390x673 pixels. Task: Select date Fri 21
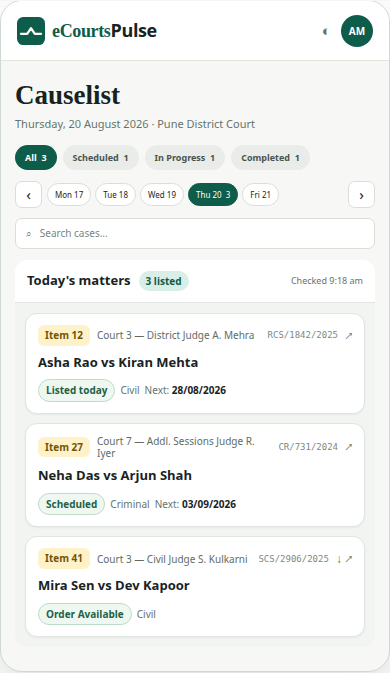[x=260, y=194]
